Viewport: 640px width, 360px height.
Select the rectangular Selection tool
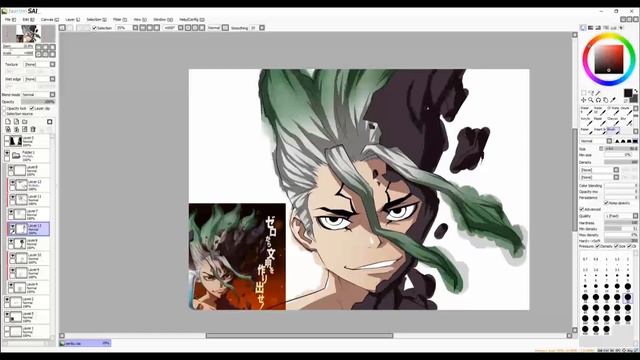click(x=584, y=93)
